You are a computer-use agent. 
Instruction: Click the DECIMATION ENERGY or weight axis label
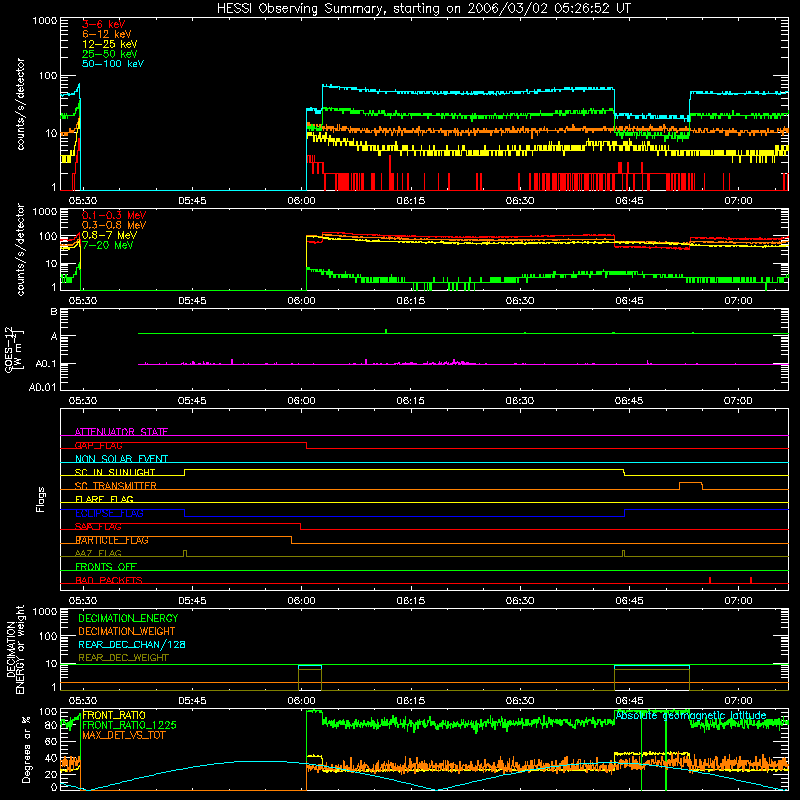pyautogui.click(x=15, y=649)
